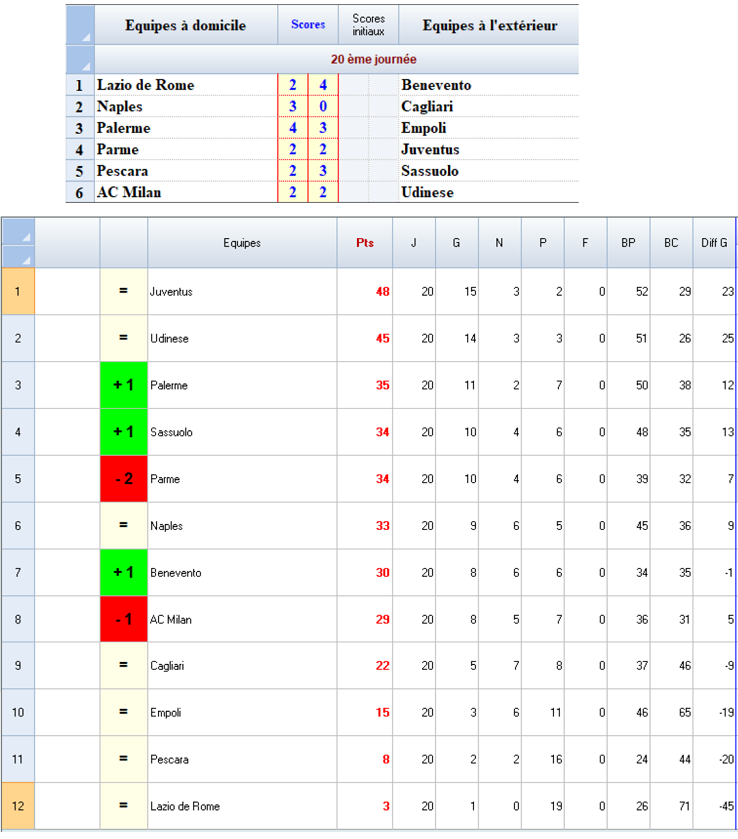
Task: Click Benevento away score 4
Action: [323, 85]
